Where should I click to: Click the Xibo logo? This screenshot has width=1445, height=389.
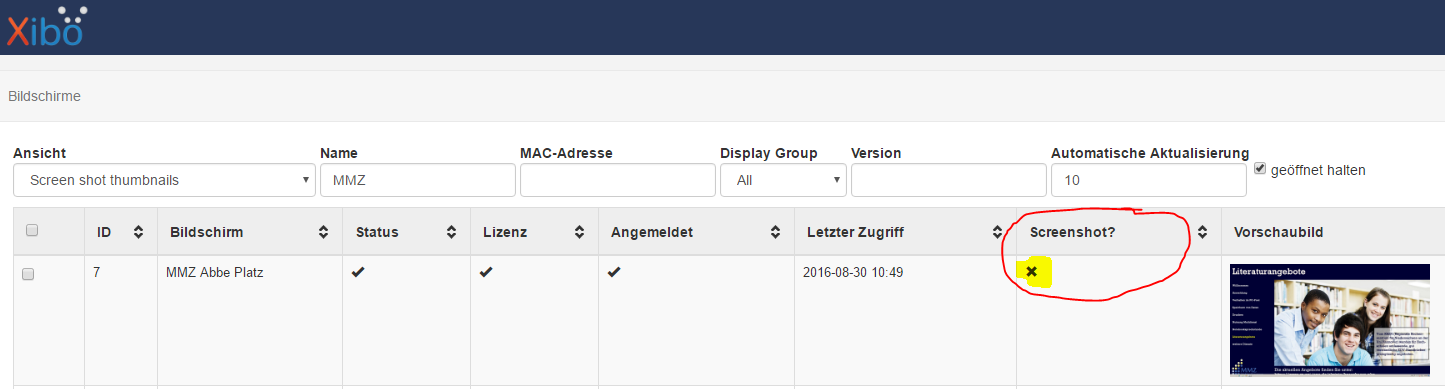tap(44, 27)
